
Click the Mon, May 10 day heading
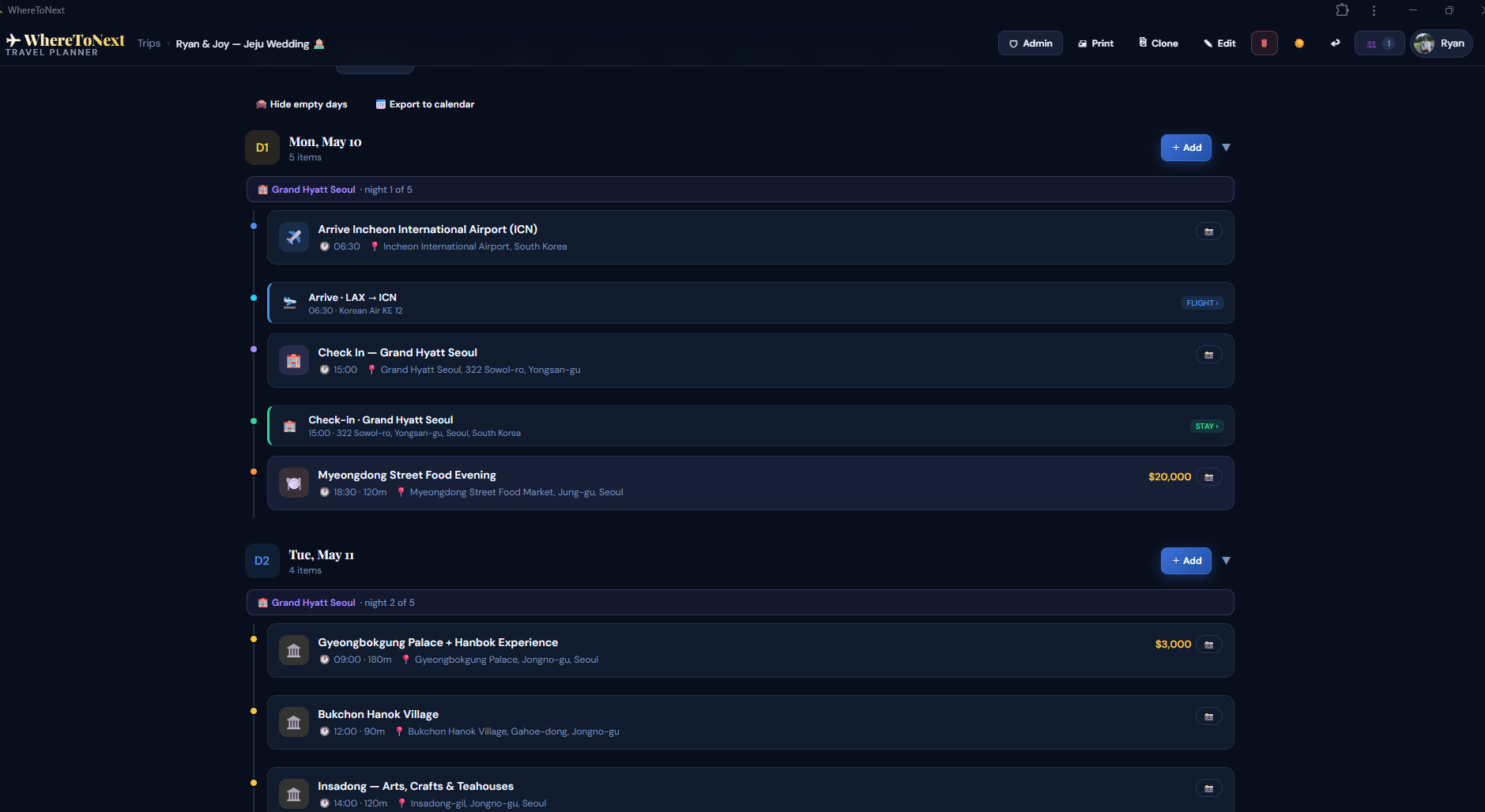(325, 142)
